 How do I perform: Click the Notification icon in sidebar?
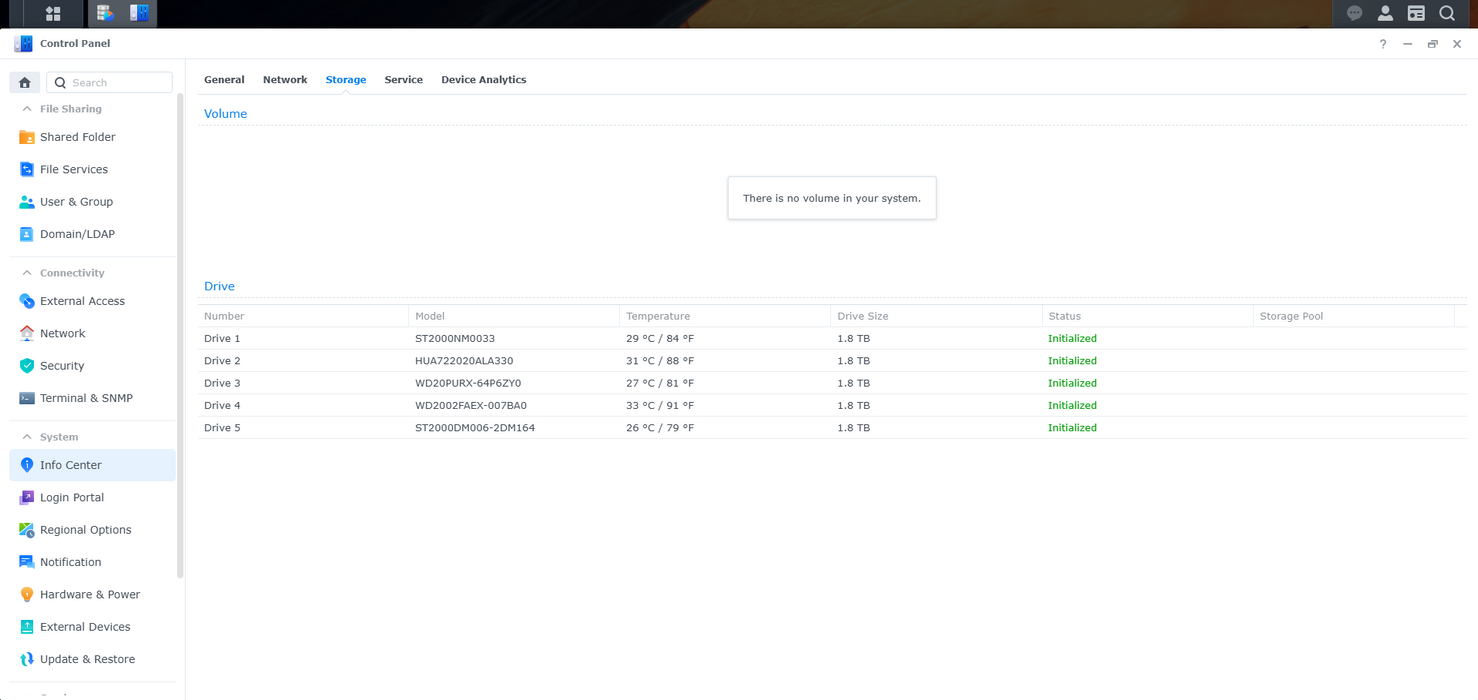[27, 562]
